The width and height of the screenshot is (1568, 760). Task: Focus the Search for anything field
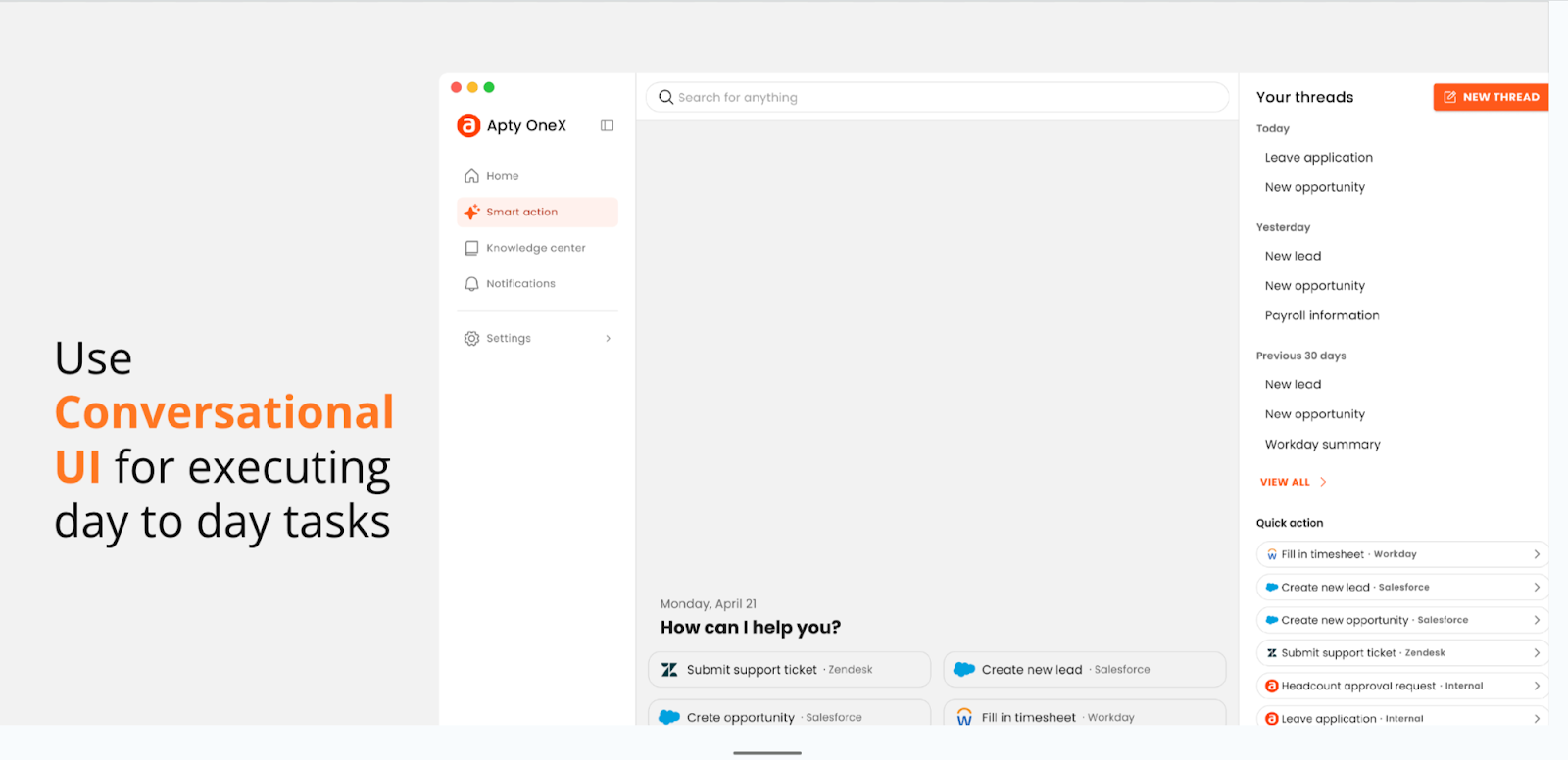(937, 97)
